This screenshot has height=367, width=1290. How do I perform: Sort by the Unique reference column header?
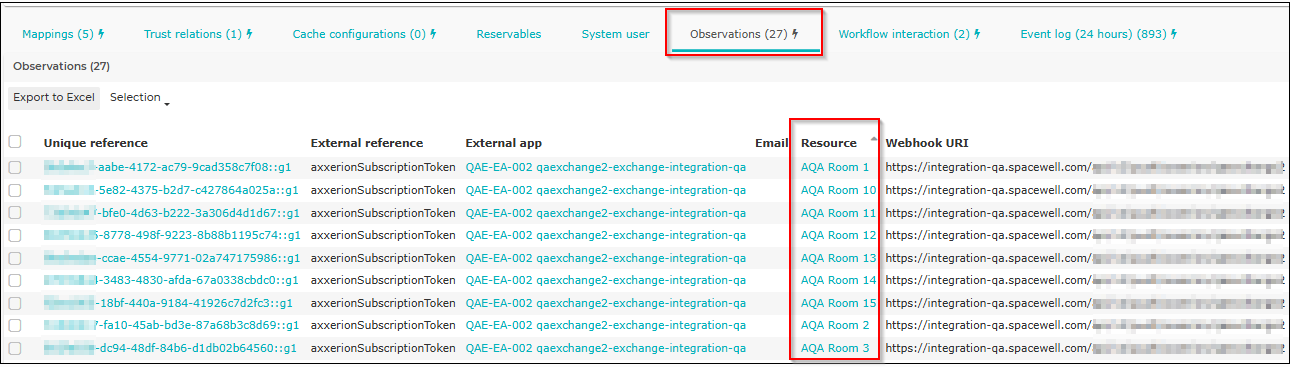click(96, 143)
